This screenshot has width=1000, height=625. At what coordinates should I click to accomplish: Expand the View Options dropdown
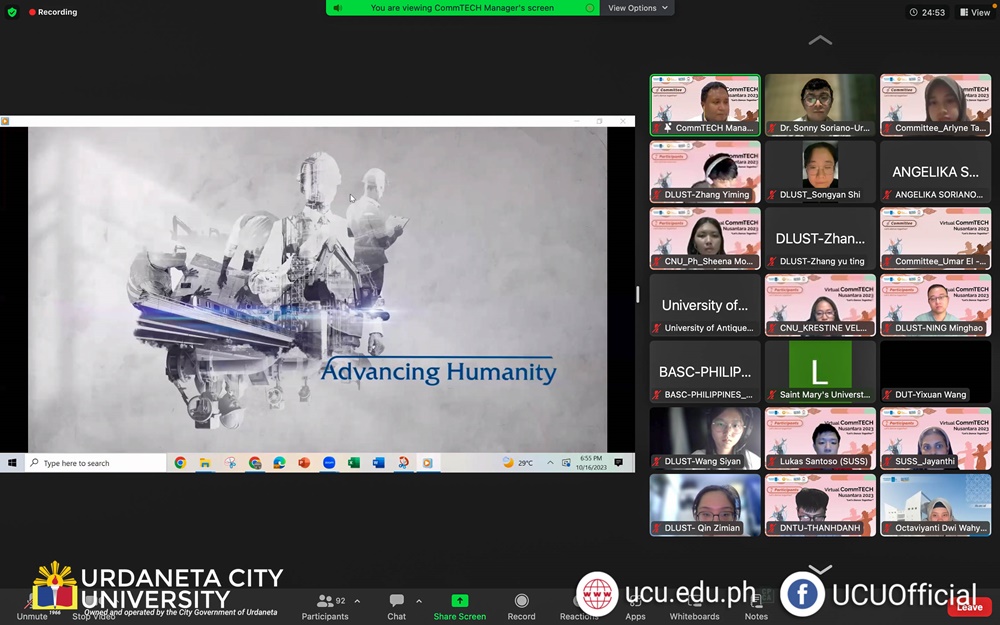coord(638,8)
